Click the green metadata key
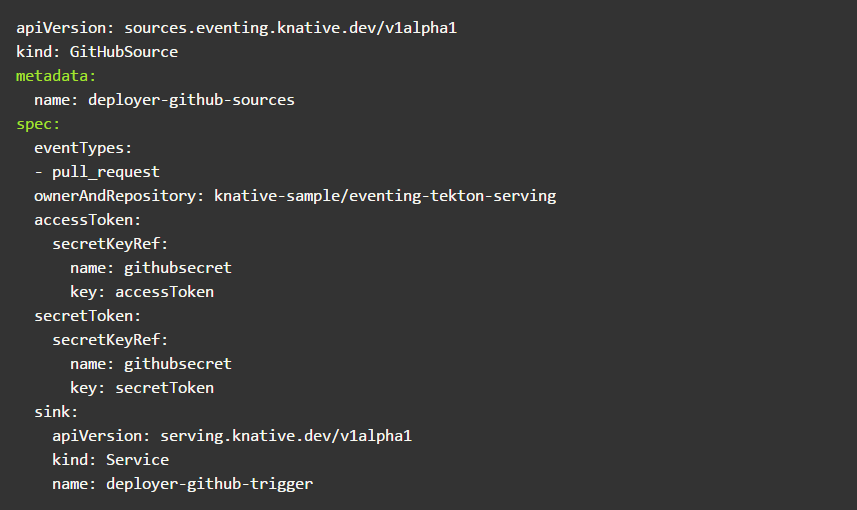The width and height of the screenshot is (857, 510). tap(55, 76)
